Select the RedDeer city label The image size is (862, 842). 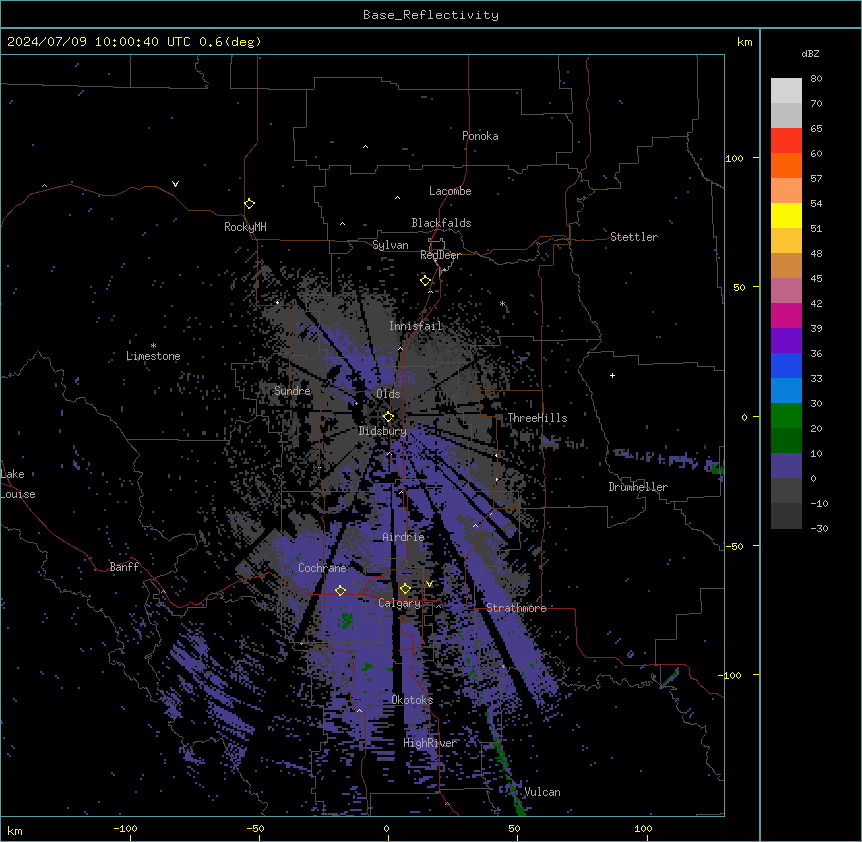pos(440,255)
